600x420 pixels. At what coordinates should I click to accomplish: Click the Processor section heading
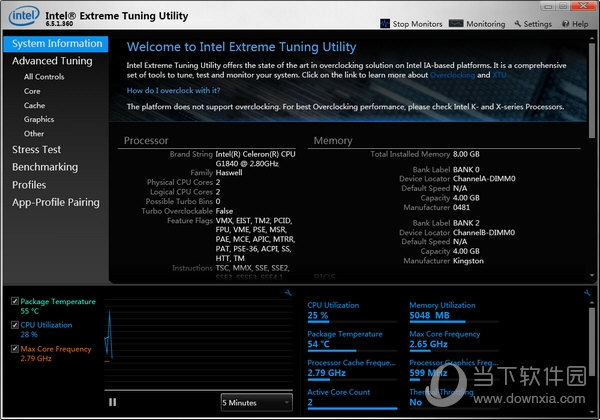(x=146, y=141)
